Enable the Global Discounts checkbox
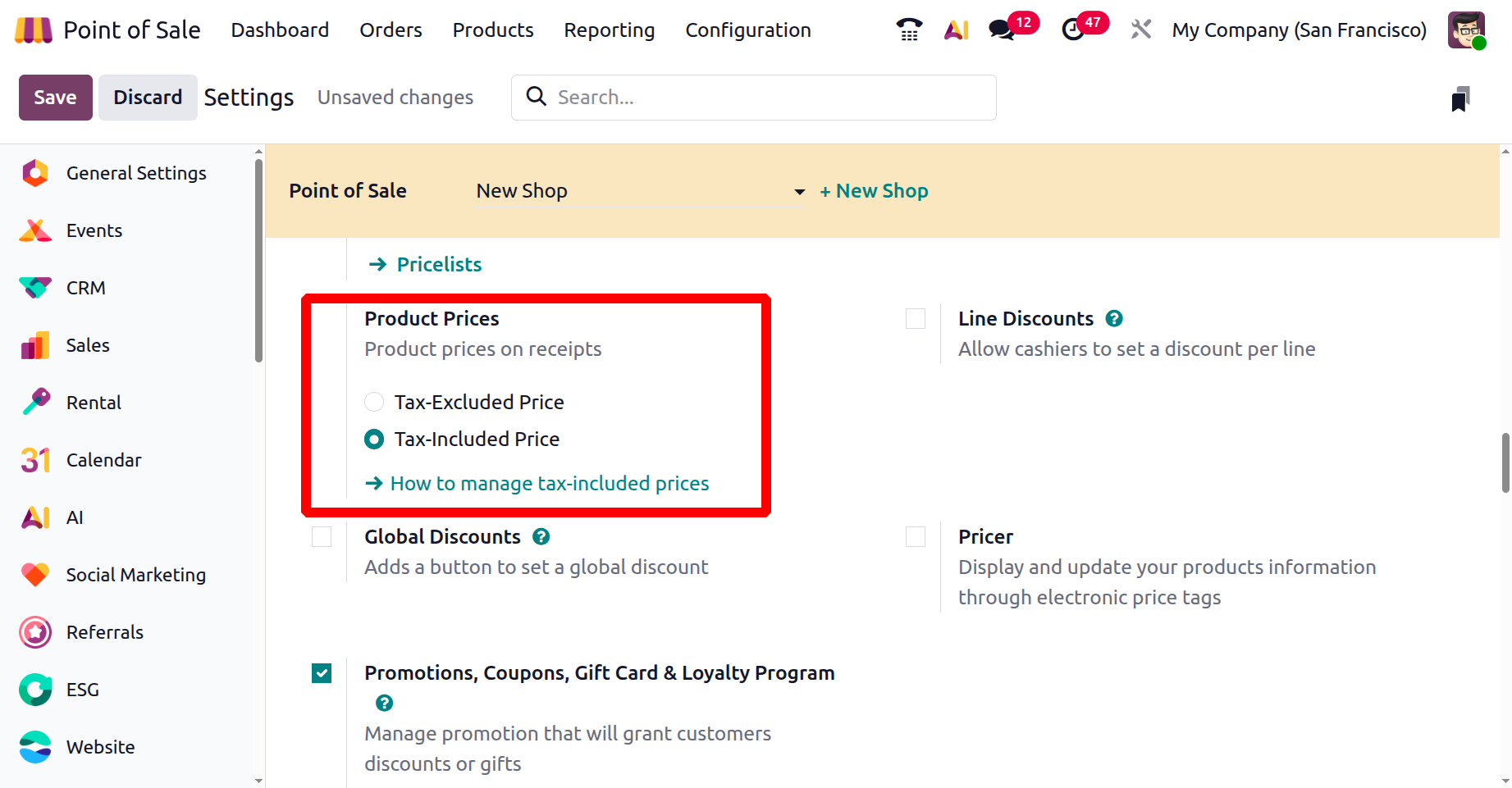 point(322,536)
